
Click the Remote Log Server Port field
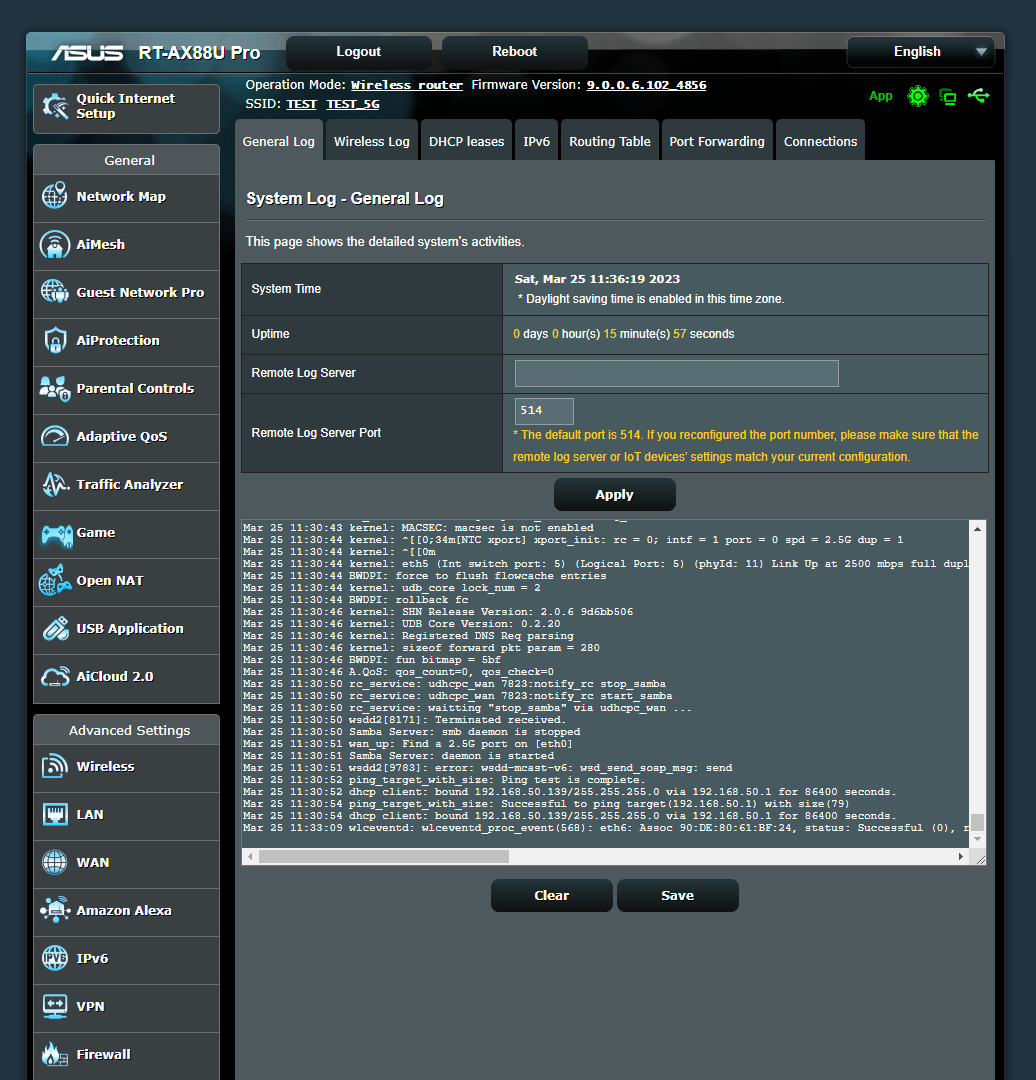(x=544, y=411)
